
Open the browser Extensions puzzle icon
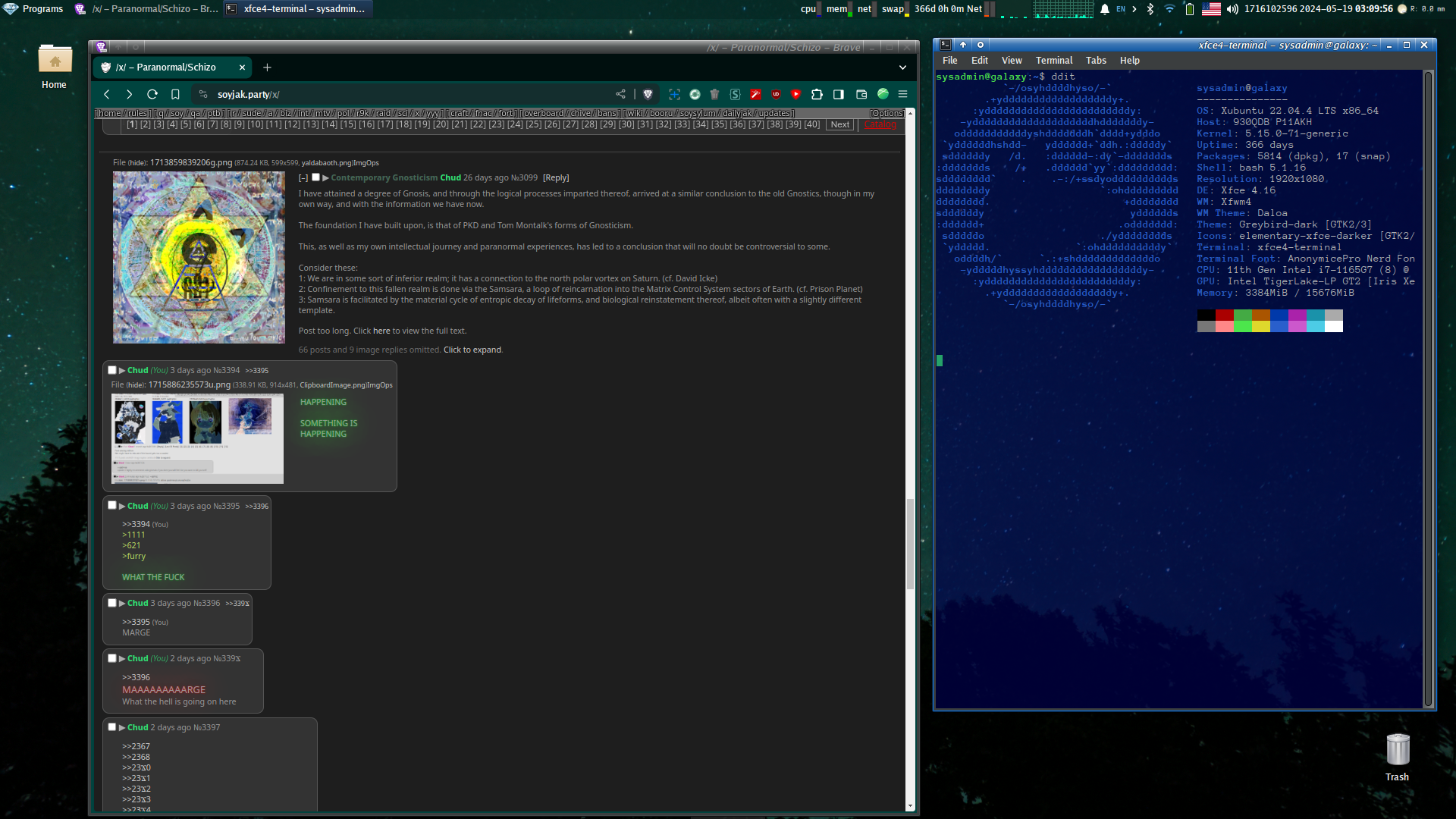[x=817, y=94]
